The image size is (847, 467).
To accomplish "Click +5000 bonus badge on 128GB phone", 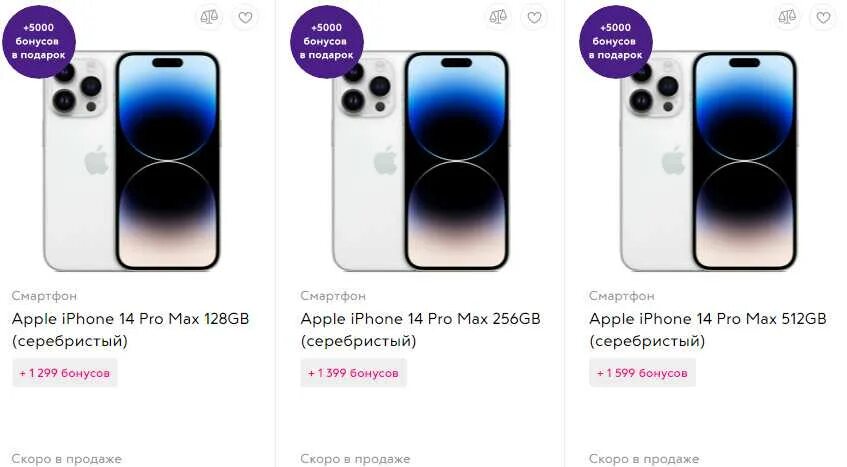I will point(38,41).
